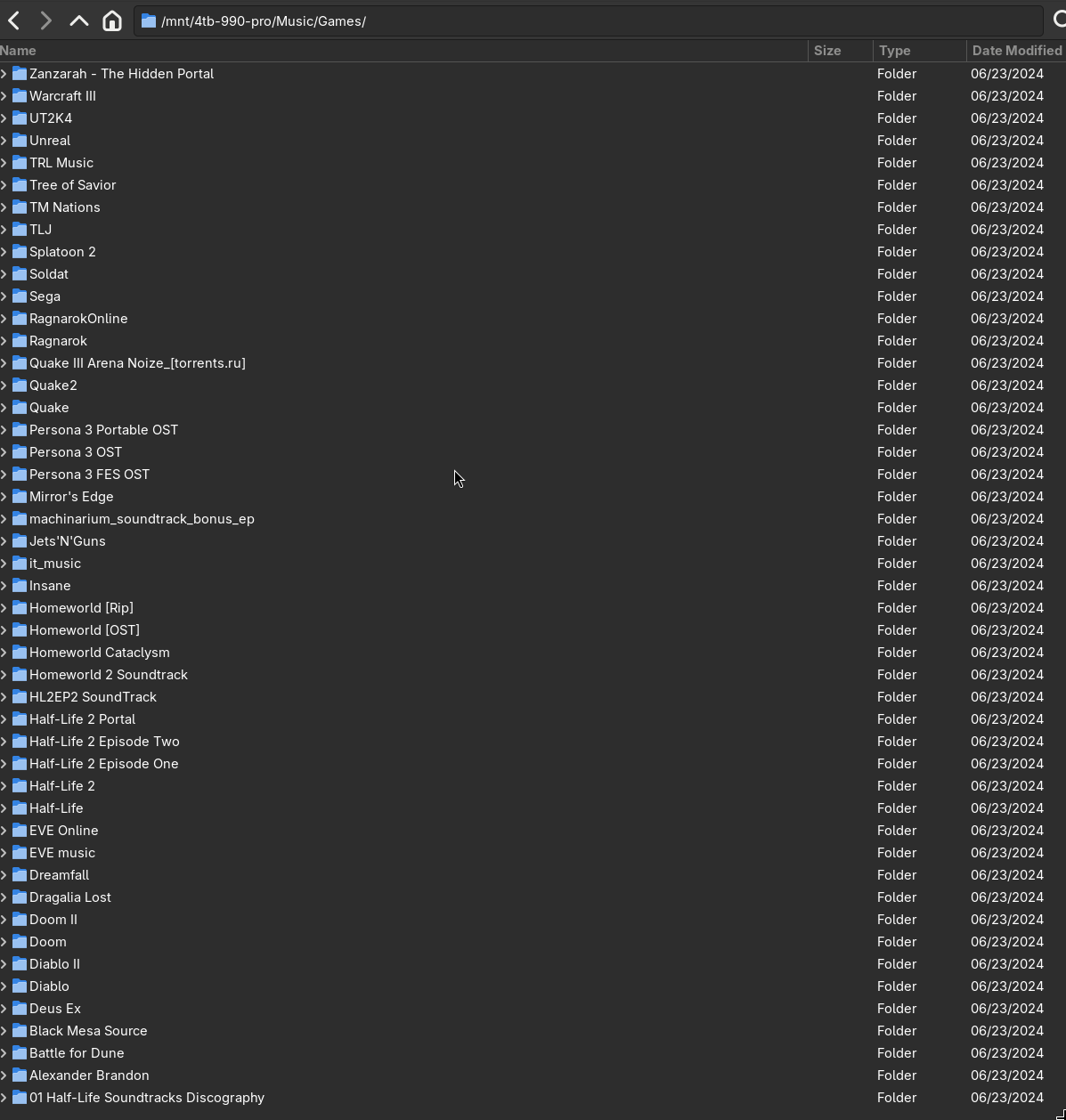Select the Half-Life folder name
This screenshot has width=1066, height=1120.
click(x=56, y=808)
